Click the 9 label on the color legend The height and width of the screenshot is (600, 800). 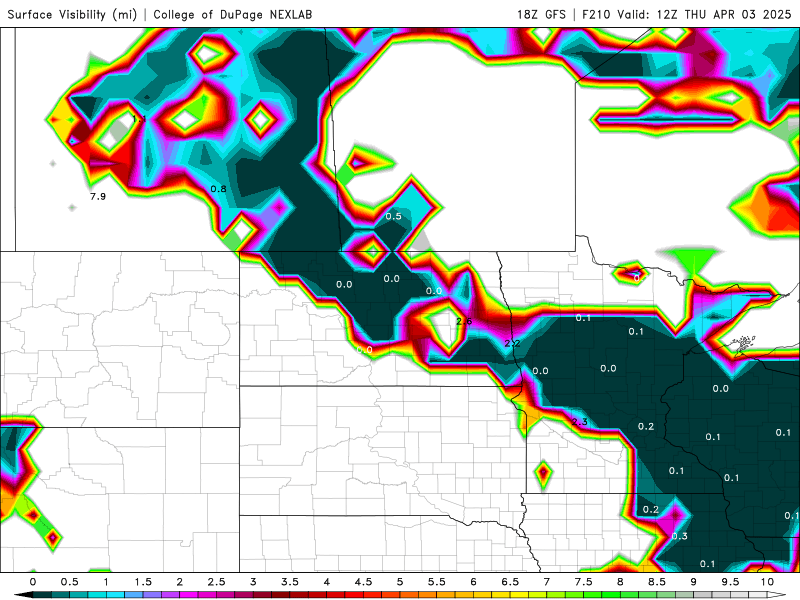click(693, 582)
